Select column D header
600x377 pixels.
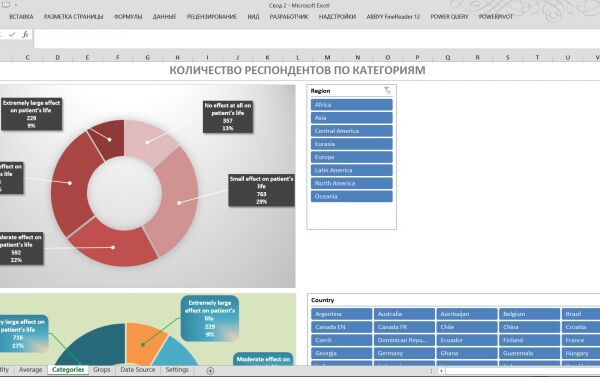[x=57, y=57]
